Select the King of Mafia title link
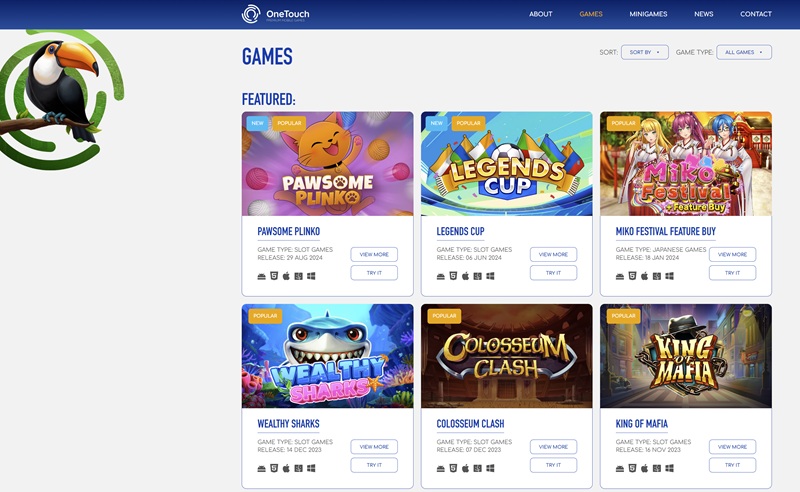800x492 pixels. 642,424
